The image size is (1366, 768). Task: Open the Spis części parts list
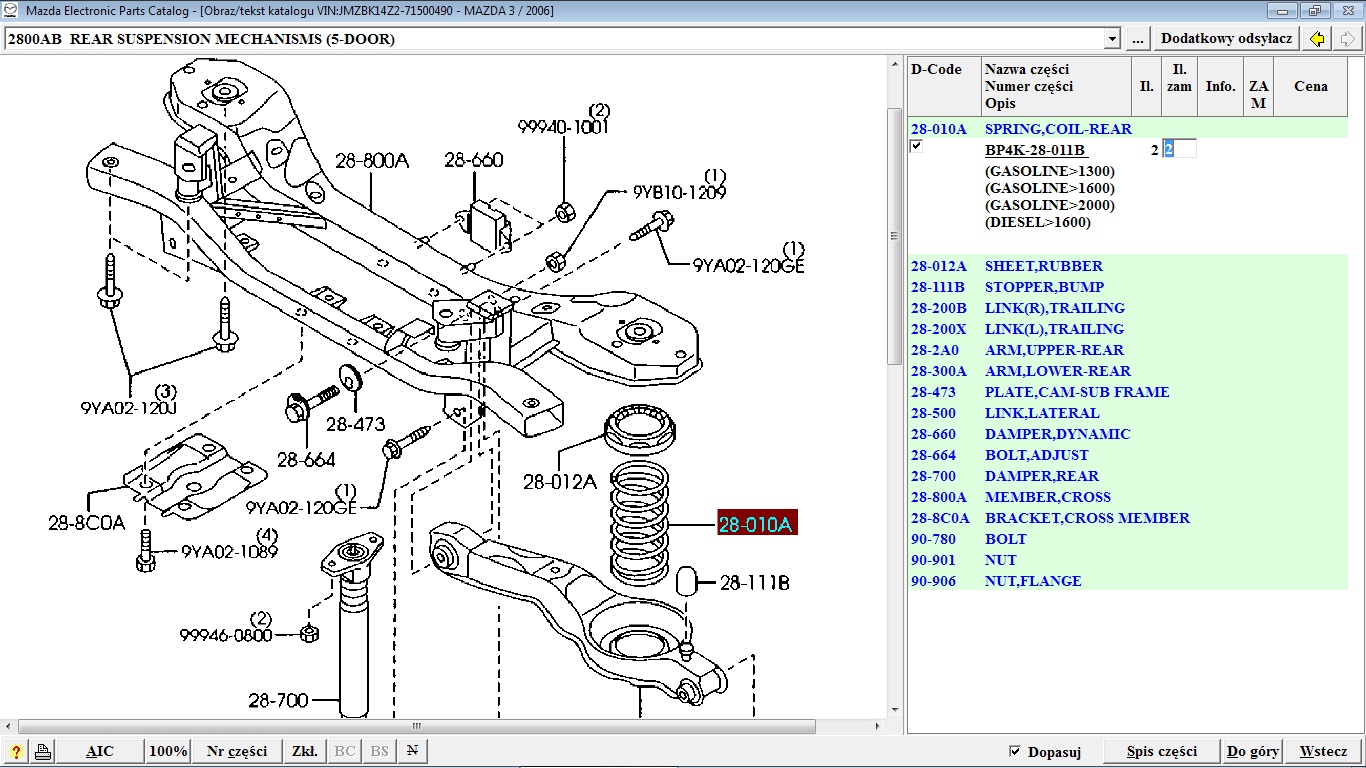coord(1161,752)
